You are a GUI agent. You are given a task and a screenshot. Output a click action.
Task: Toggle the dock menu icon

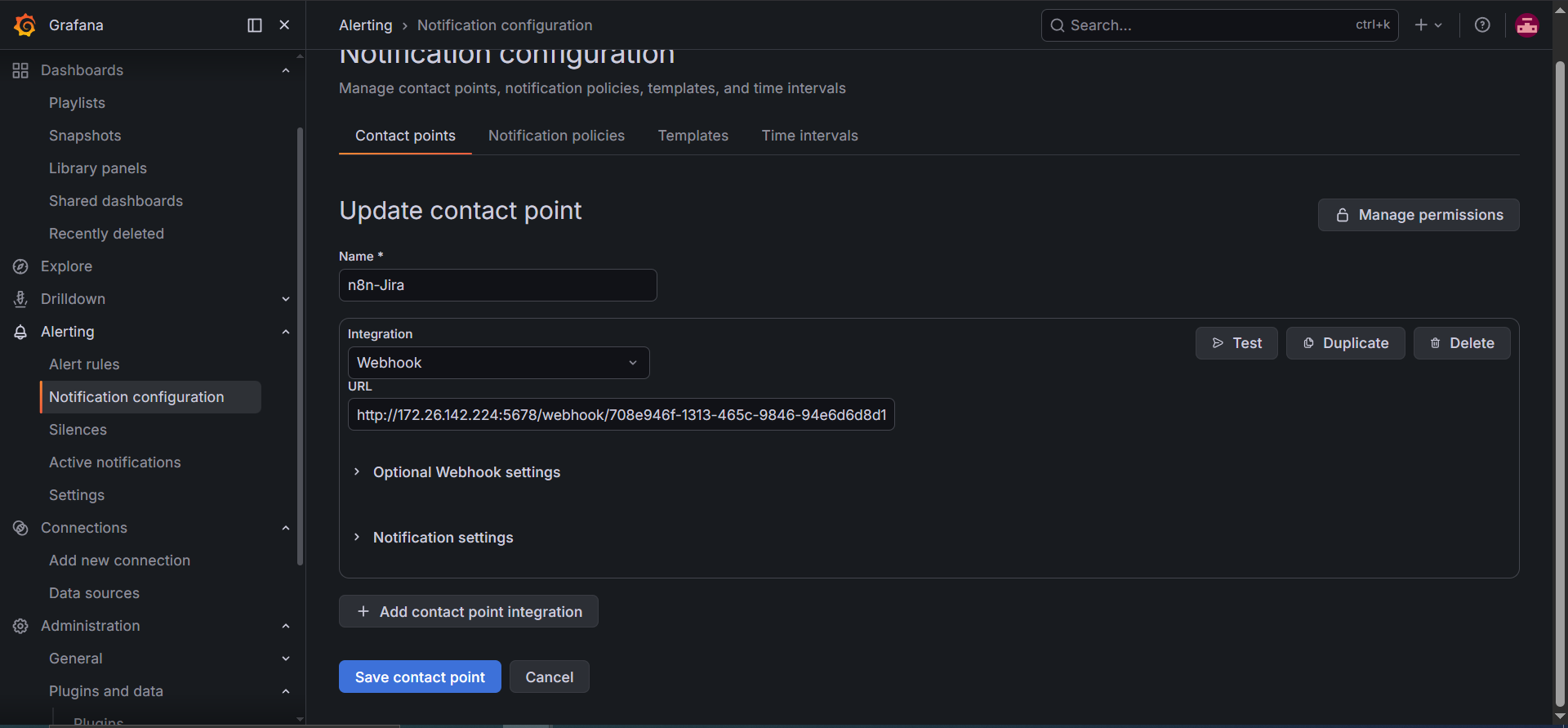(255, 25)
